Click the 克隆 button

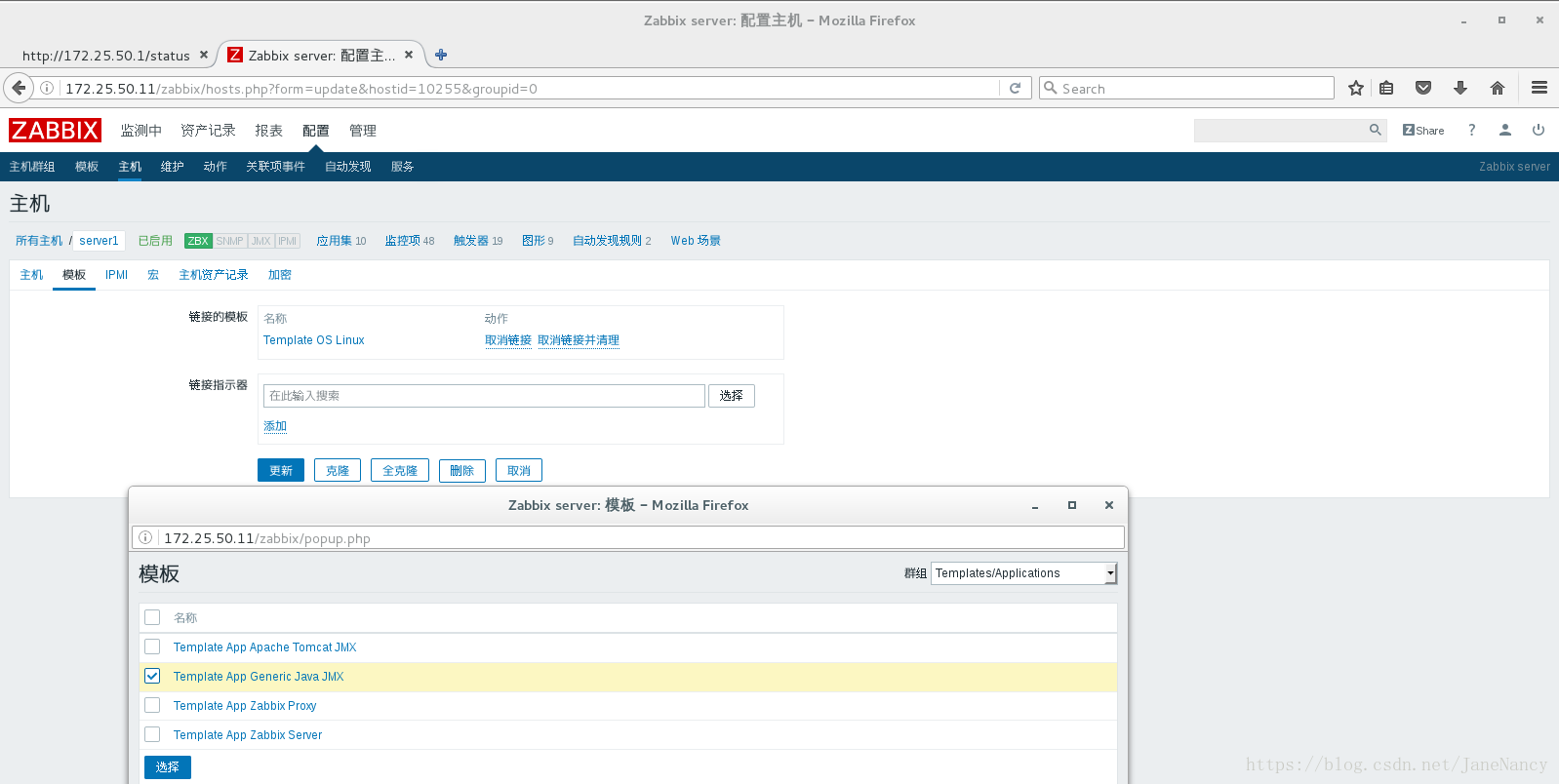(x=338, y=470)
